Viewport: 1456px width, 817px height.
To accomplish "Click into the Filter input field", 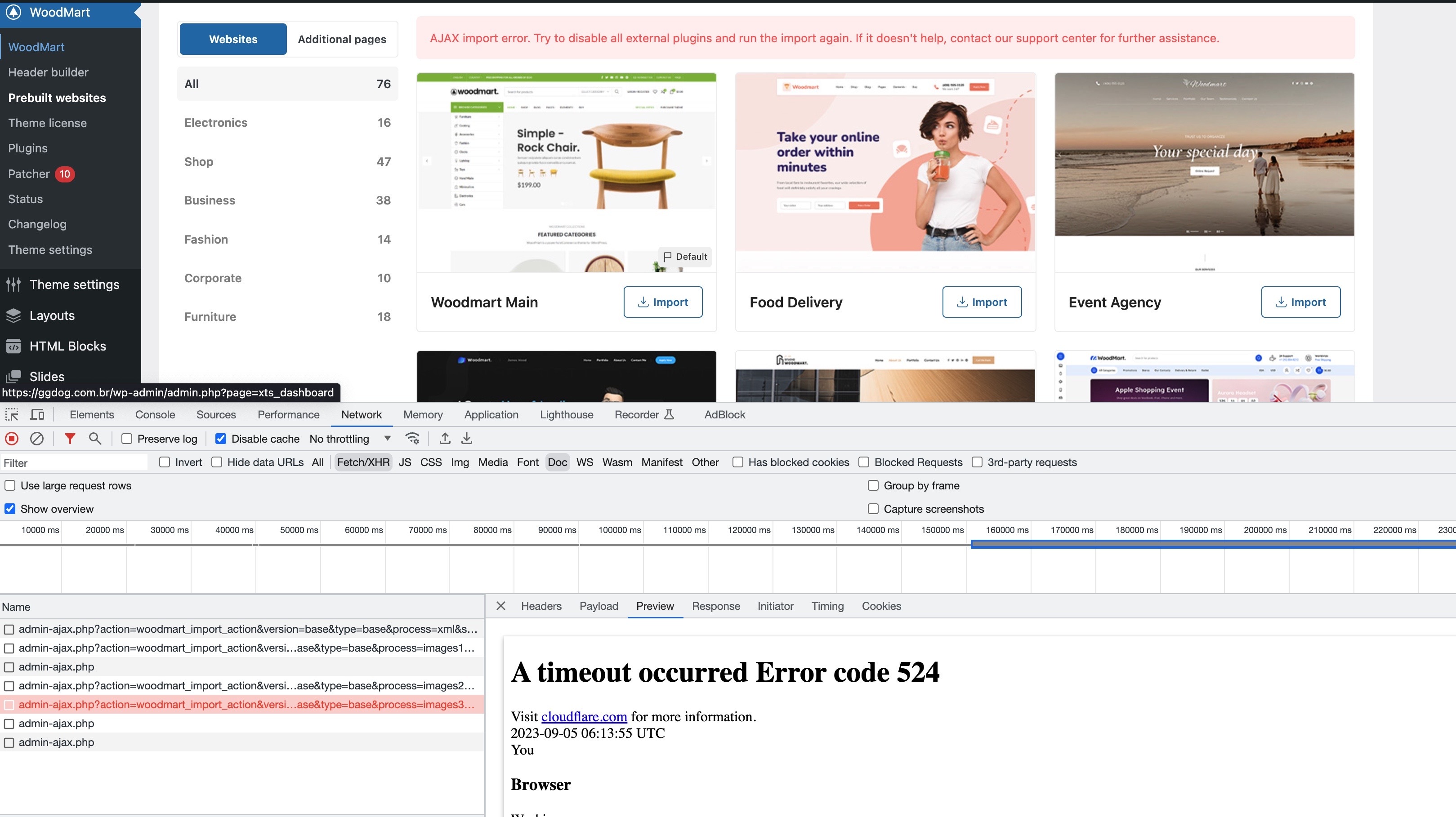I will point(73,463).
